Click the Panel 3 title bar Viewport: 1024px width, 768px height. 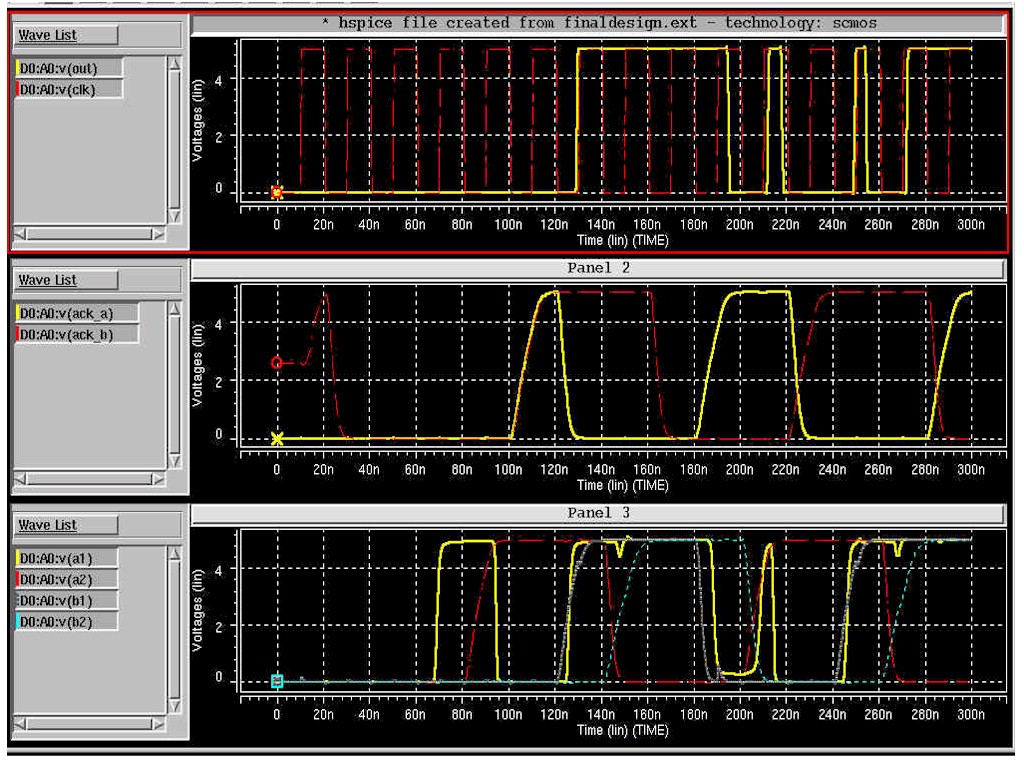(x=598, y=513)
